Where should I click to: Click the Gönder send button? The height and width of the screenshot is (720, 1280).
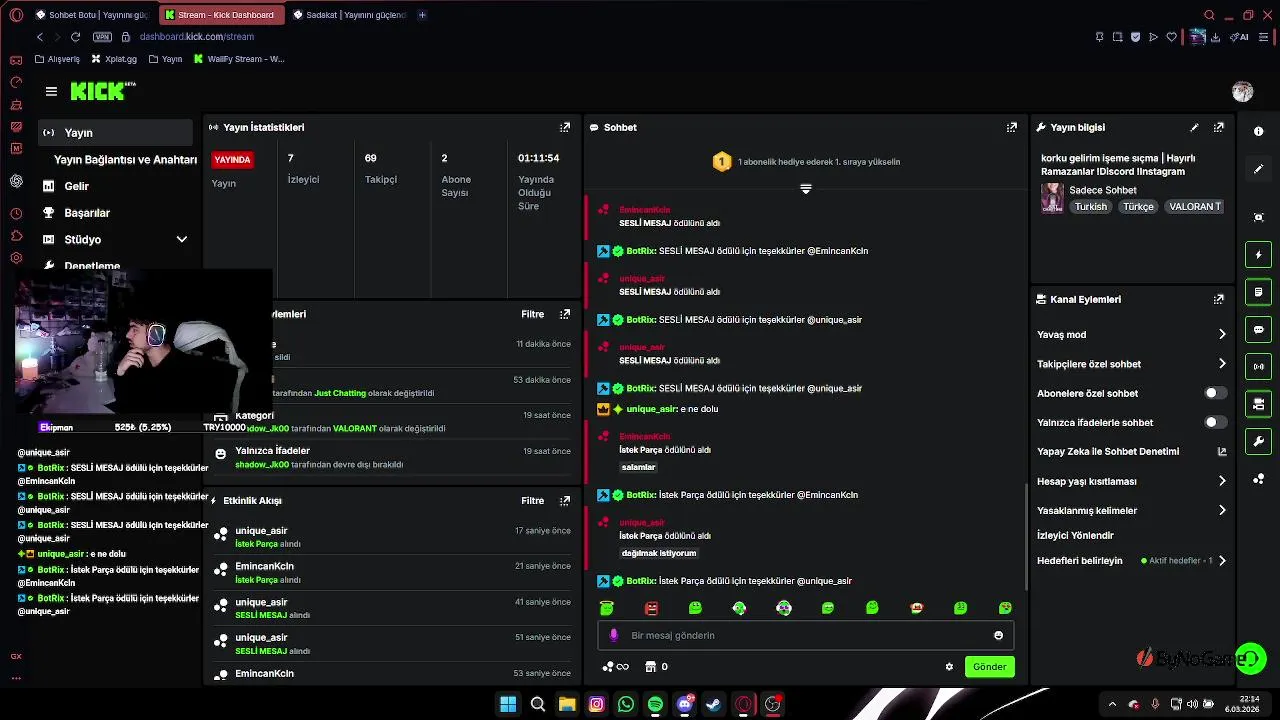tap(989, 667)
